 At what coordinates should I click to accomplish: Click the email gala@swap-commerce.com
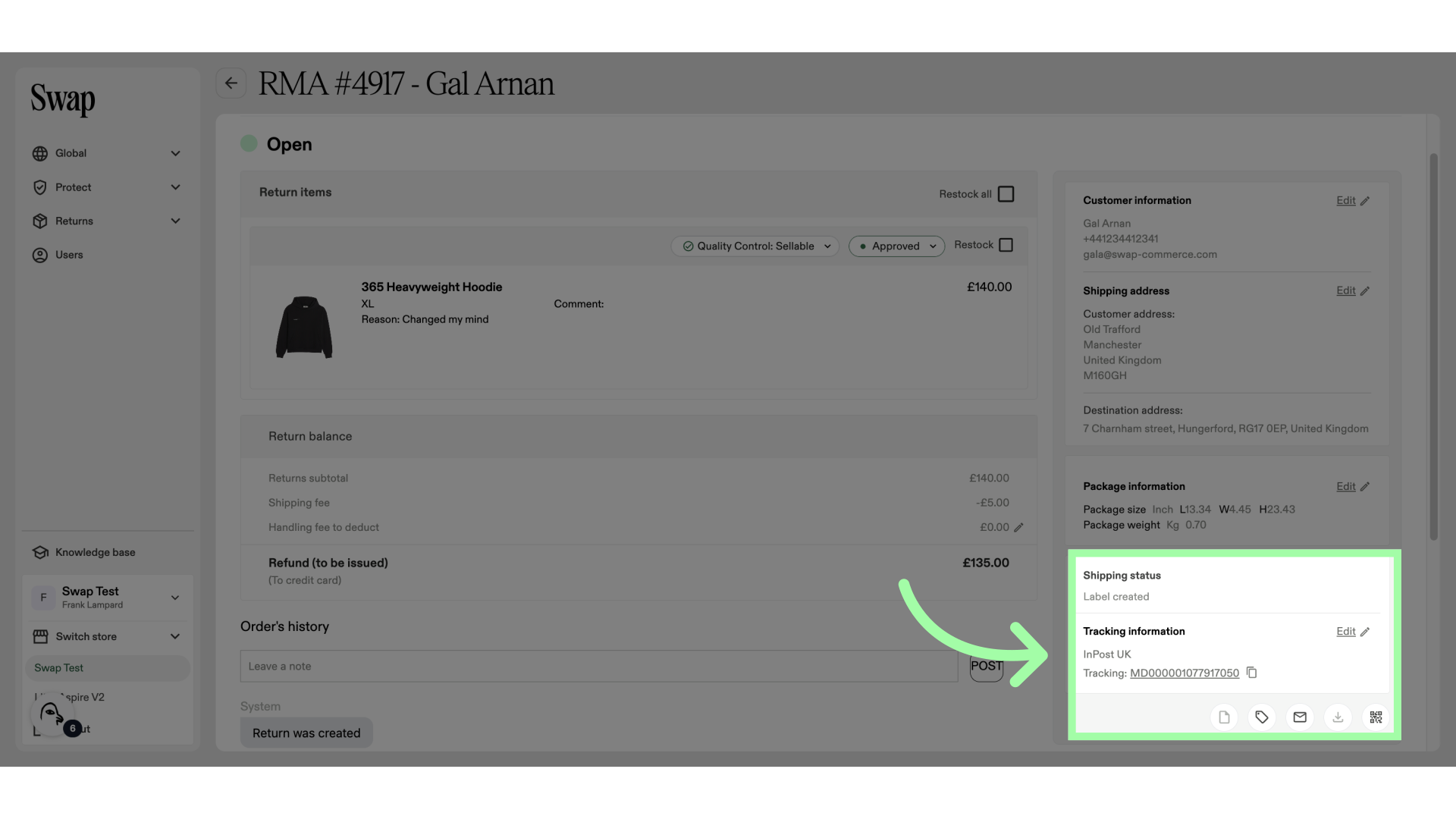click(1150, 255)
